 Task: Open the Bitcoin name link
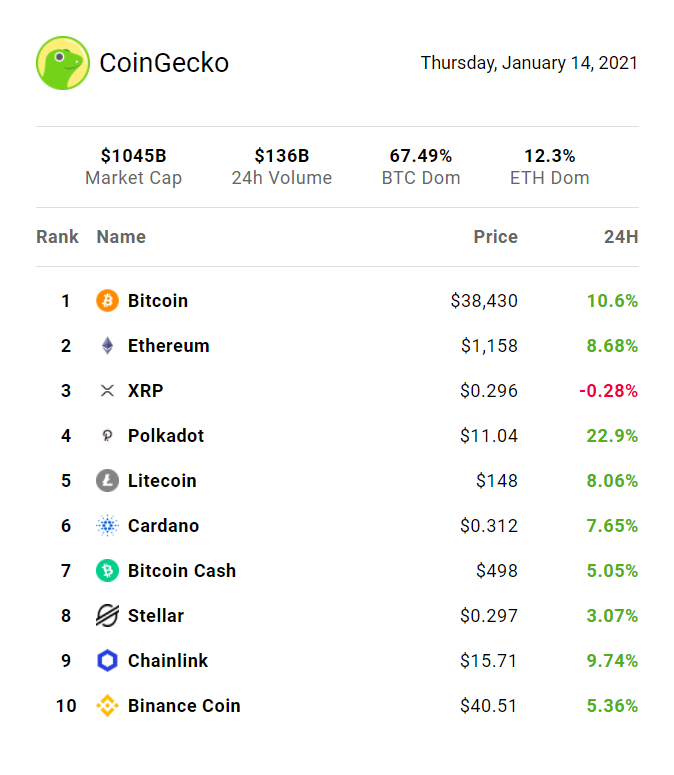158,301
